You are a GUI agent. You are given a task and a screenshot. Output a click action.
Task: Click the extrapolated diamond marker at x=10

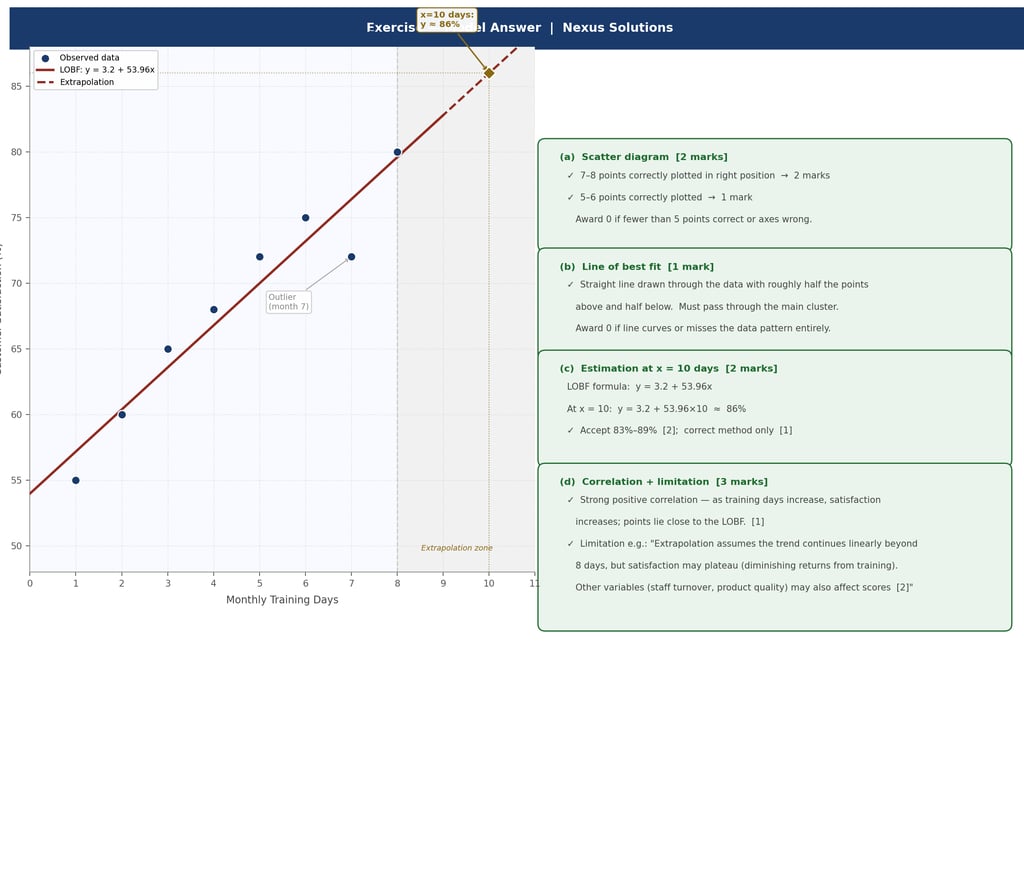[488, 73]
